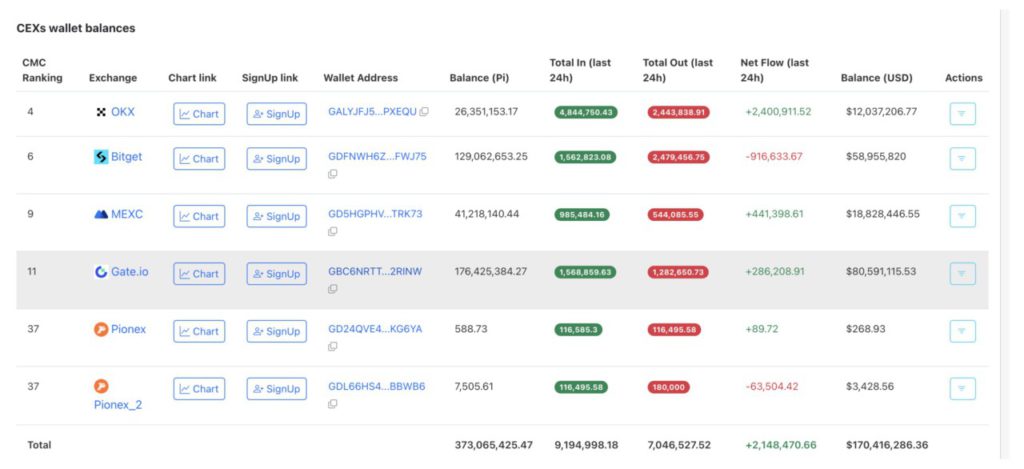Open actions filter dropdown for Bitget
Viewport: 1024px width, 469px height.
pyautogui.click(x=962, y=159)
